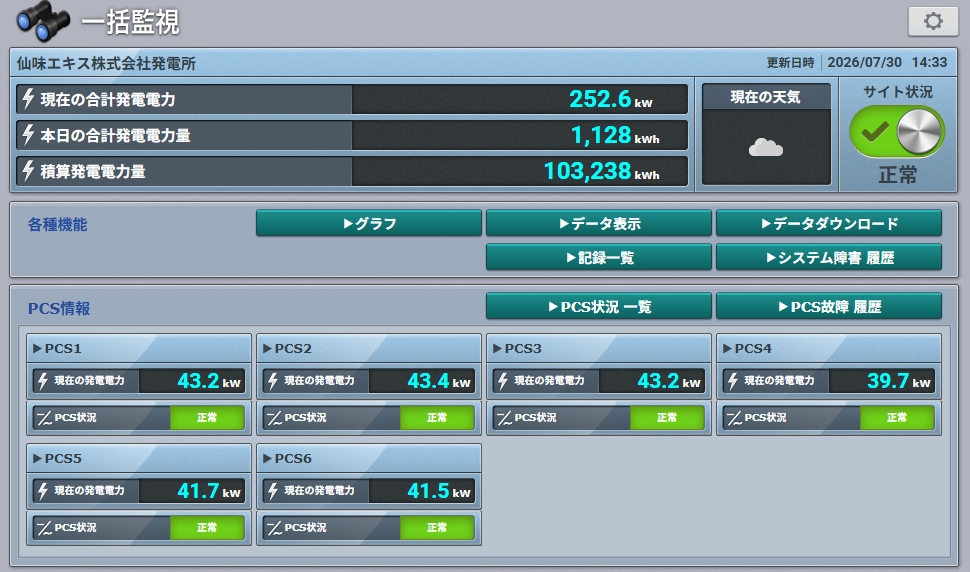Click PCS1 PCS状況 status icon
The width and height of the screenshot is (970, 572).
click(x=44, y=419)
